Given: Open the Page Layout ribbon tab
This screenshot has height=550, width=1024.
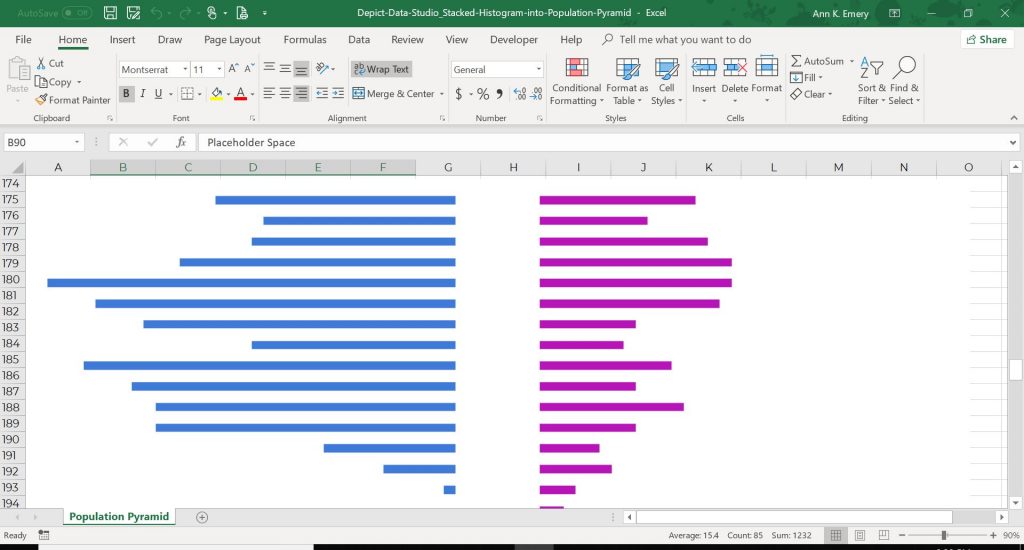Looking at the screenshot, I should pos(232,39).
